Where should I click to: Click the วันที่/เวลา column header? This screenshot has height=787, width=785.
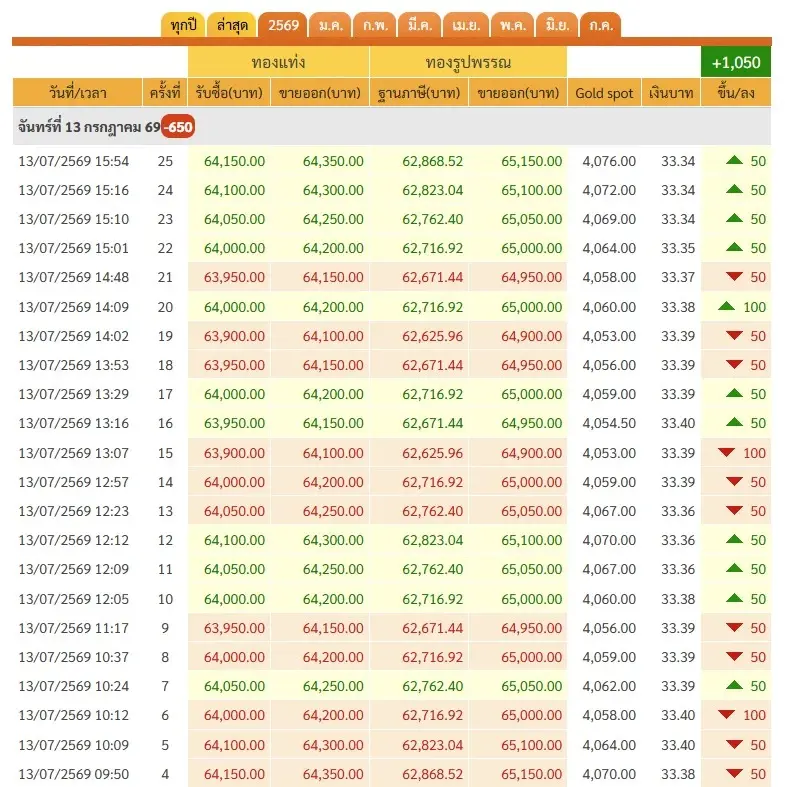(x=78, y=93)
